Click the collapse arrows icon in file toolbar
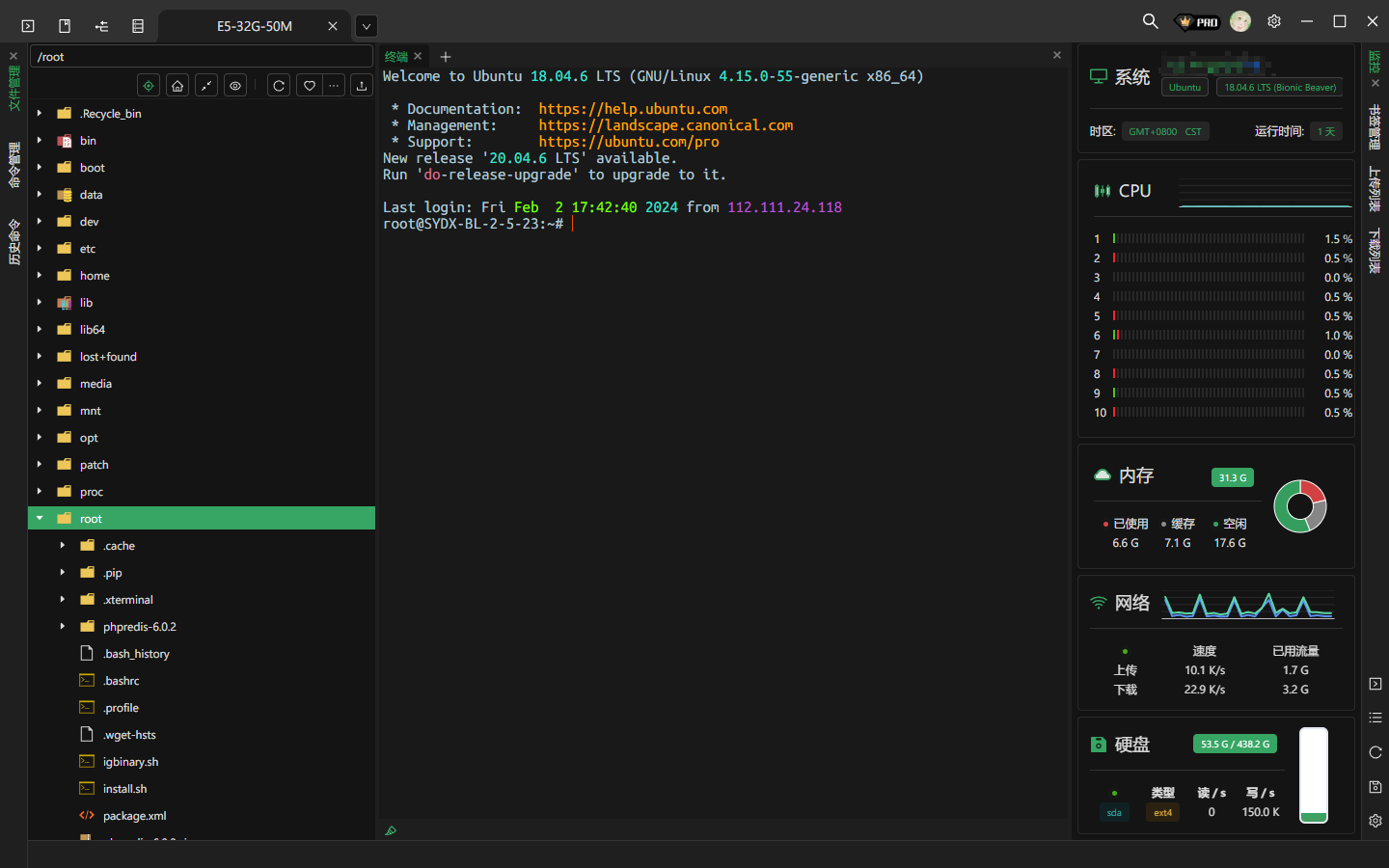Image resolution: width=1389 pixels, height=868 pixels. [x=206, y=86]
